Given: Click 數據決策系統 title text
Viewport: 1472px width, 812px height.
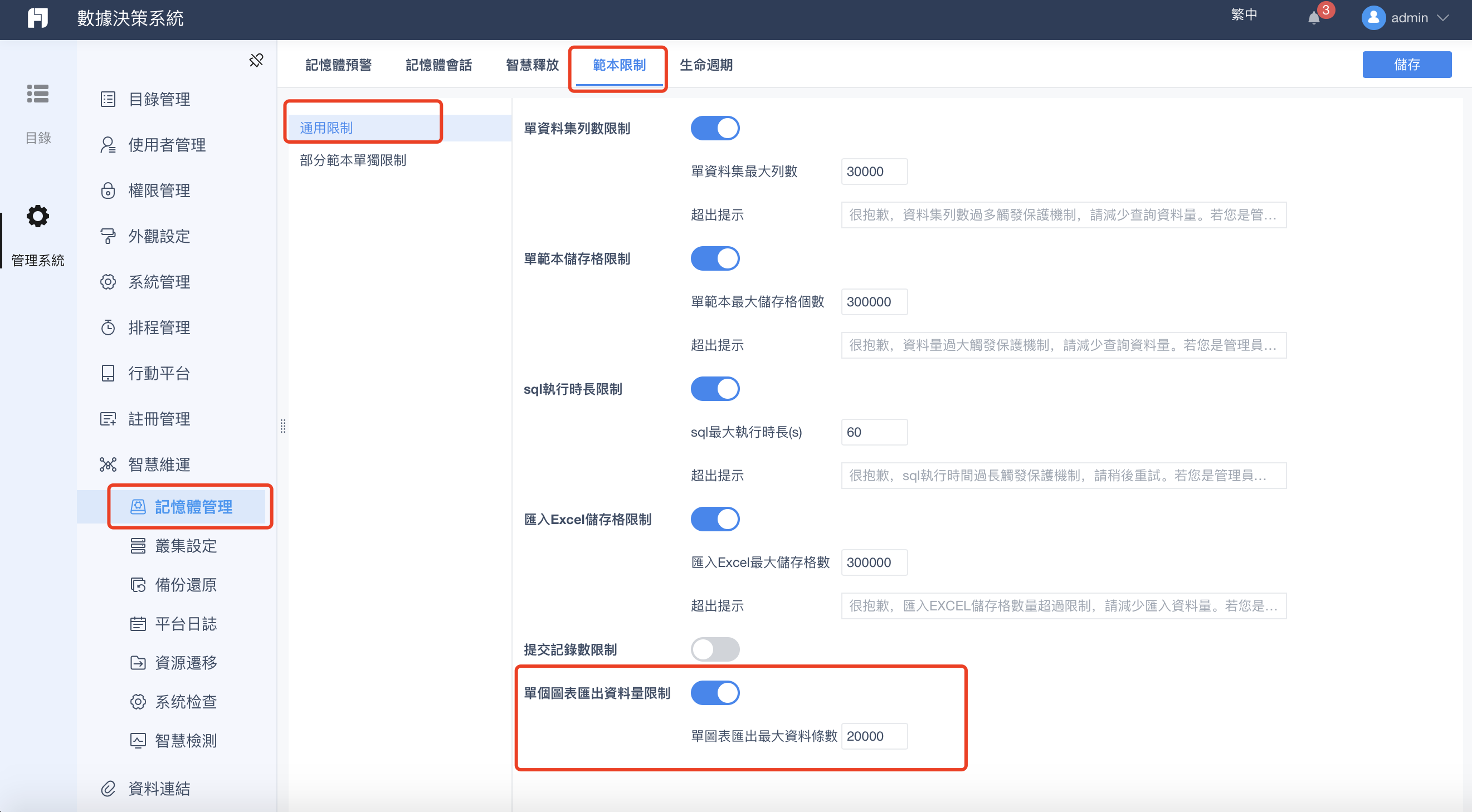Looking at the screenshot, I should coord(130,18).
